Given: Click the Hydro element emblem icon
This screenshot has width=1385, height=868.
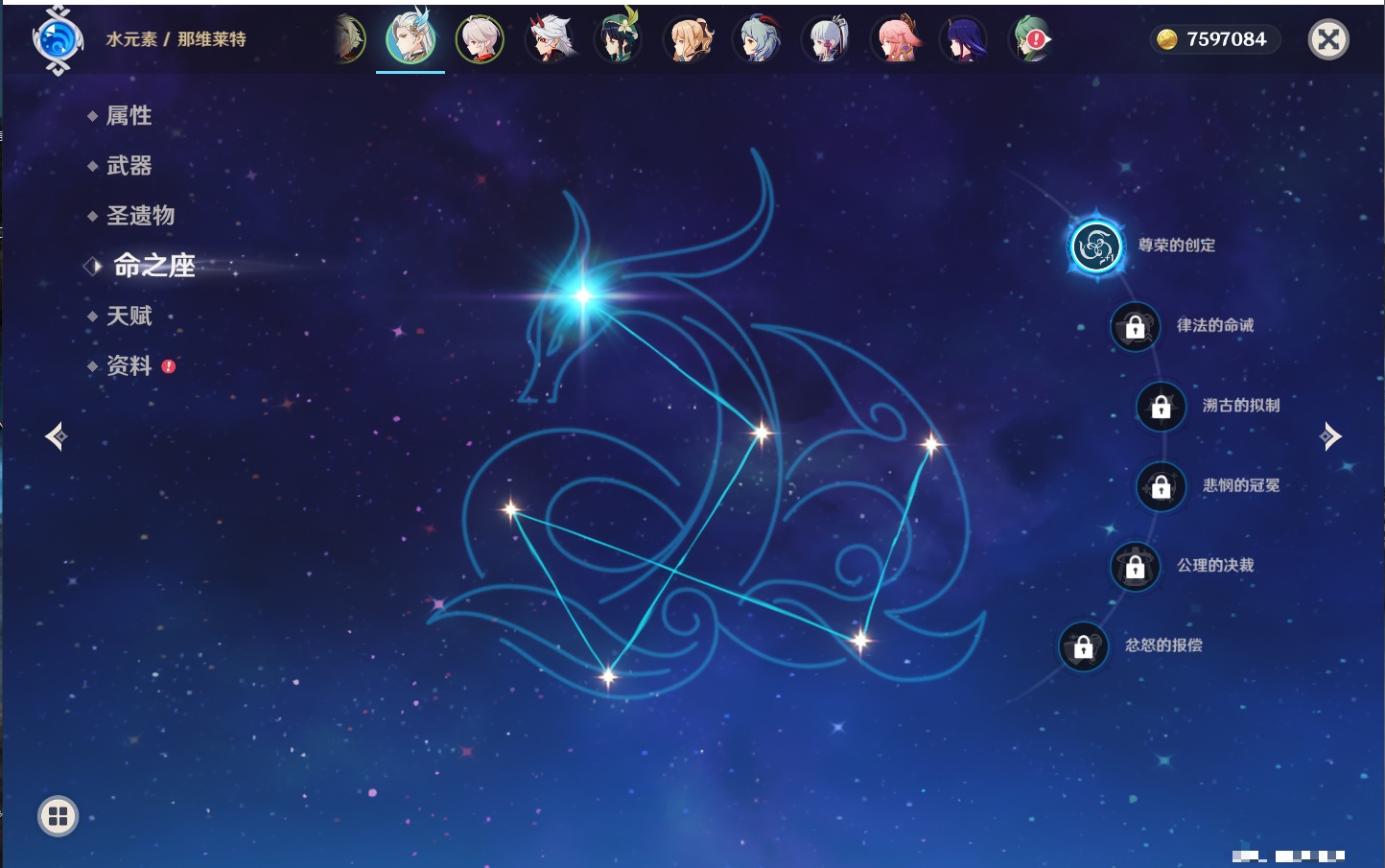Looking at the screenshot, I should coord(58,40).
